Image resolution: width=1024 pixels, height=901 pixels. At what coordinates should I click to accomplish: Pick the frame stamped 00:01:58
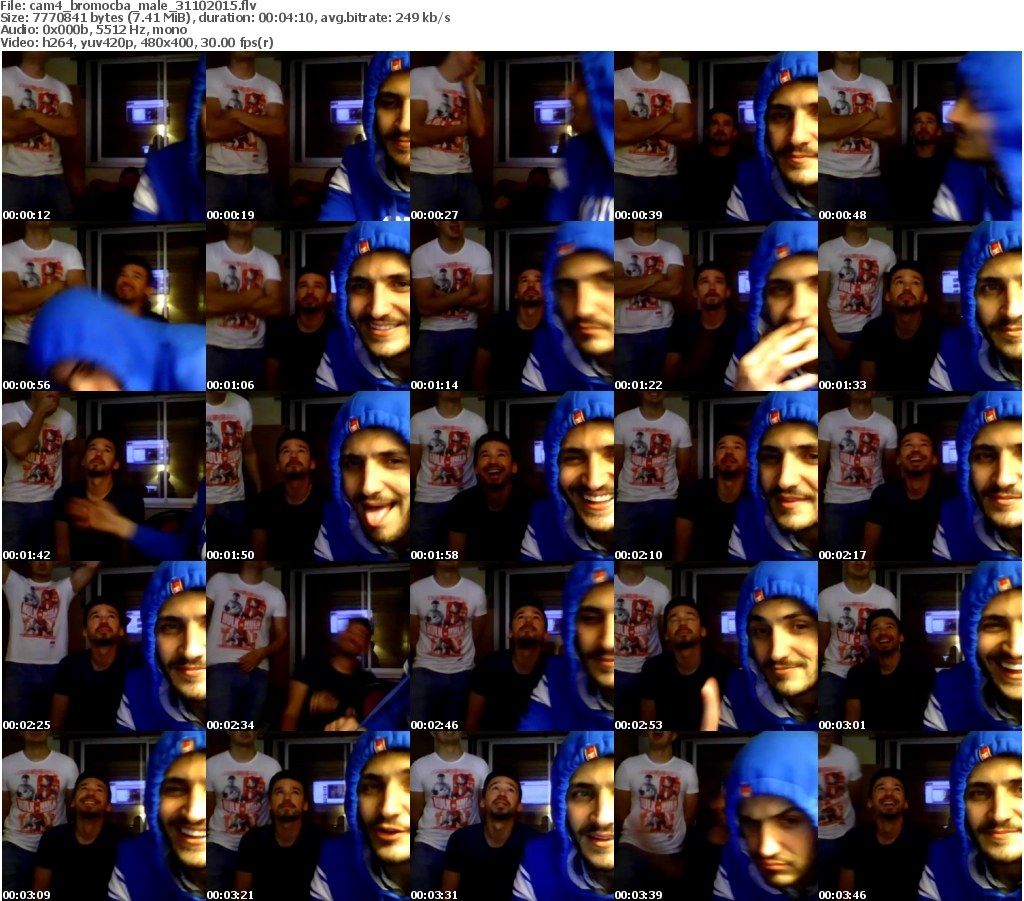(512, 476)
